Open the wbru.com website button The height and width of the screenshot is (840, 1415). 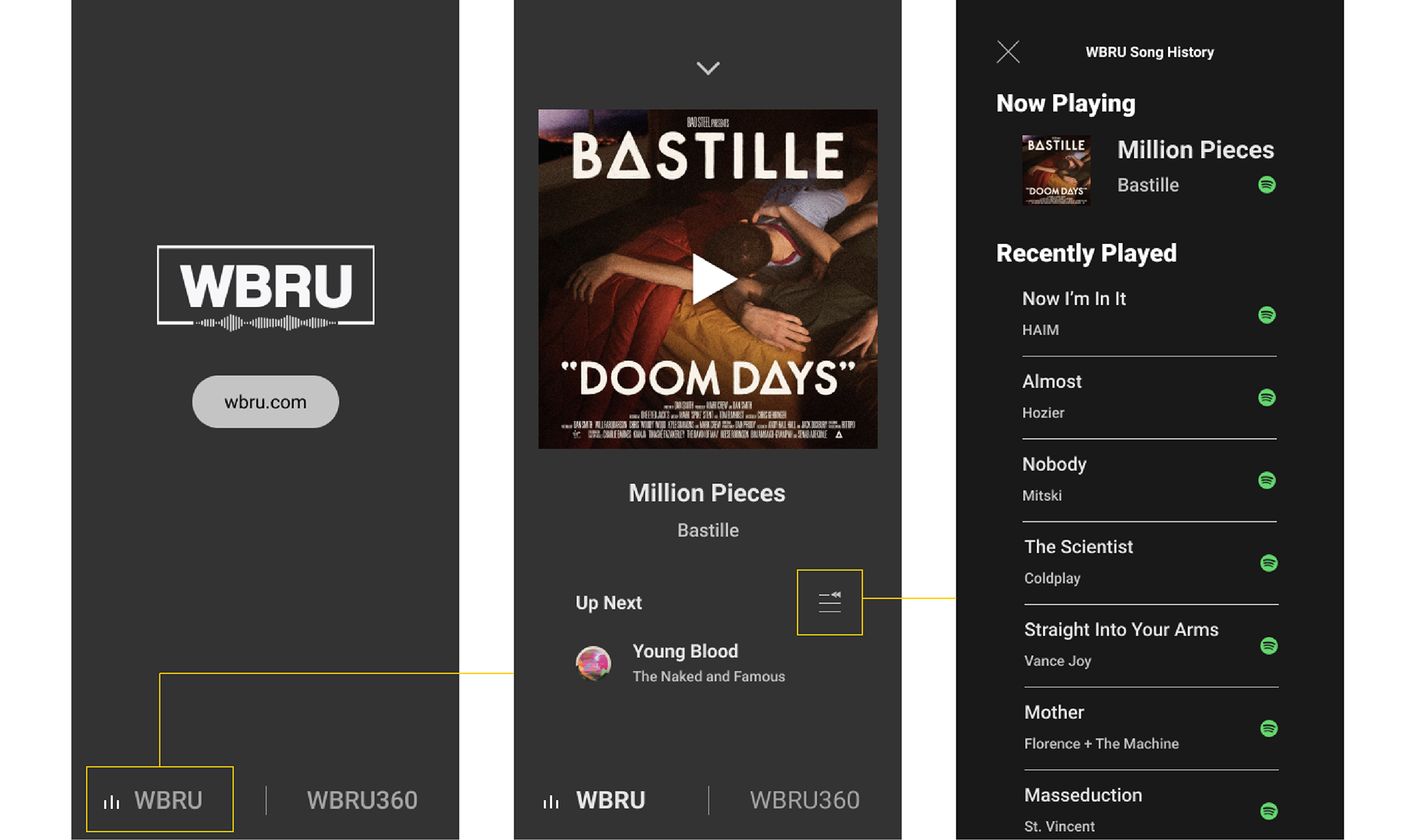[265, 402]
